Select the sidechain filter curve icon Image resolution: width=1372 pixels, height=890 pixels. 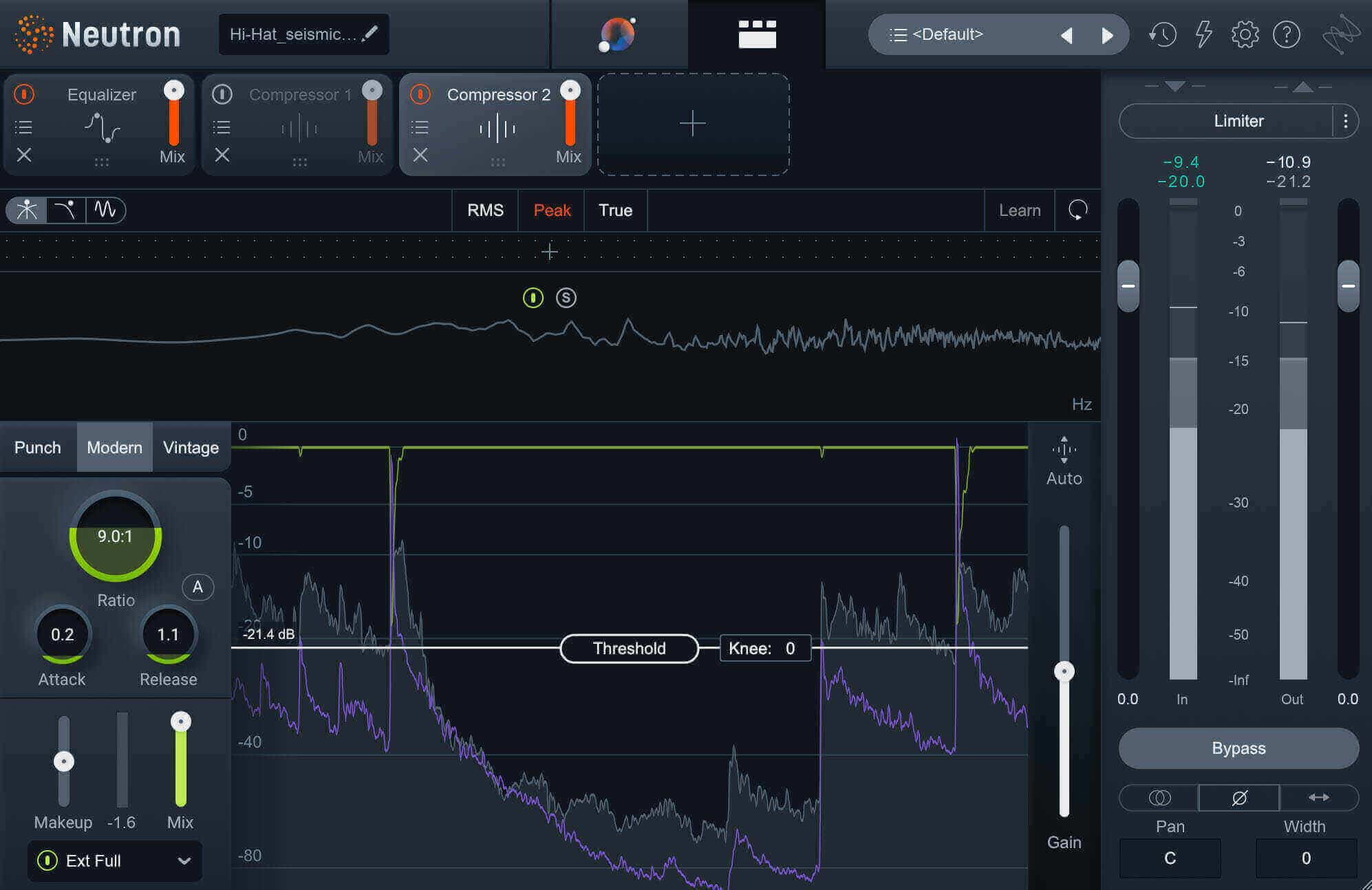tap(65, 210)
